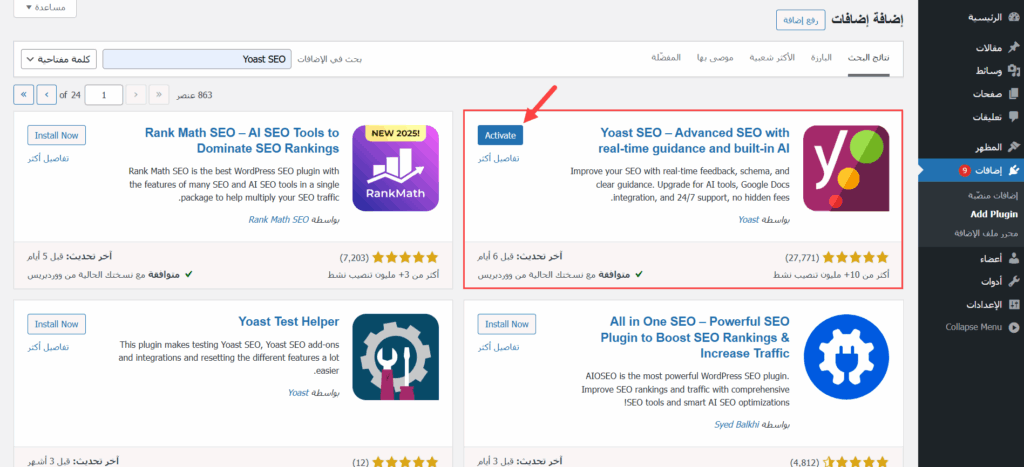
Task: Click the Yoast SEO five-star rating
Action: coord(856,258)
